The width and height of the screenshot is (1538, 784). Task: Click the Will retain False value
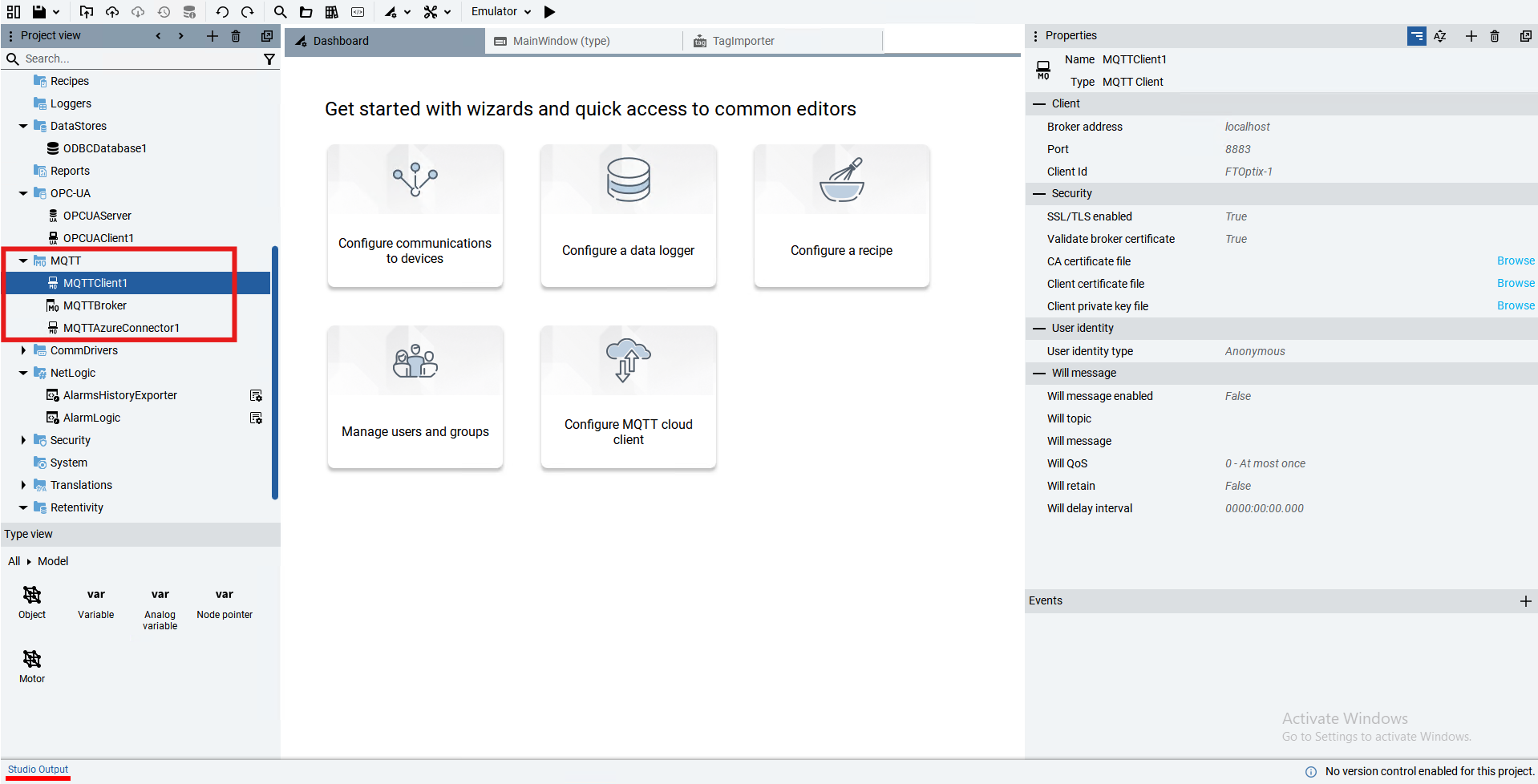pos(1237,486)
